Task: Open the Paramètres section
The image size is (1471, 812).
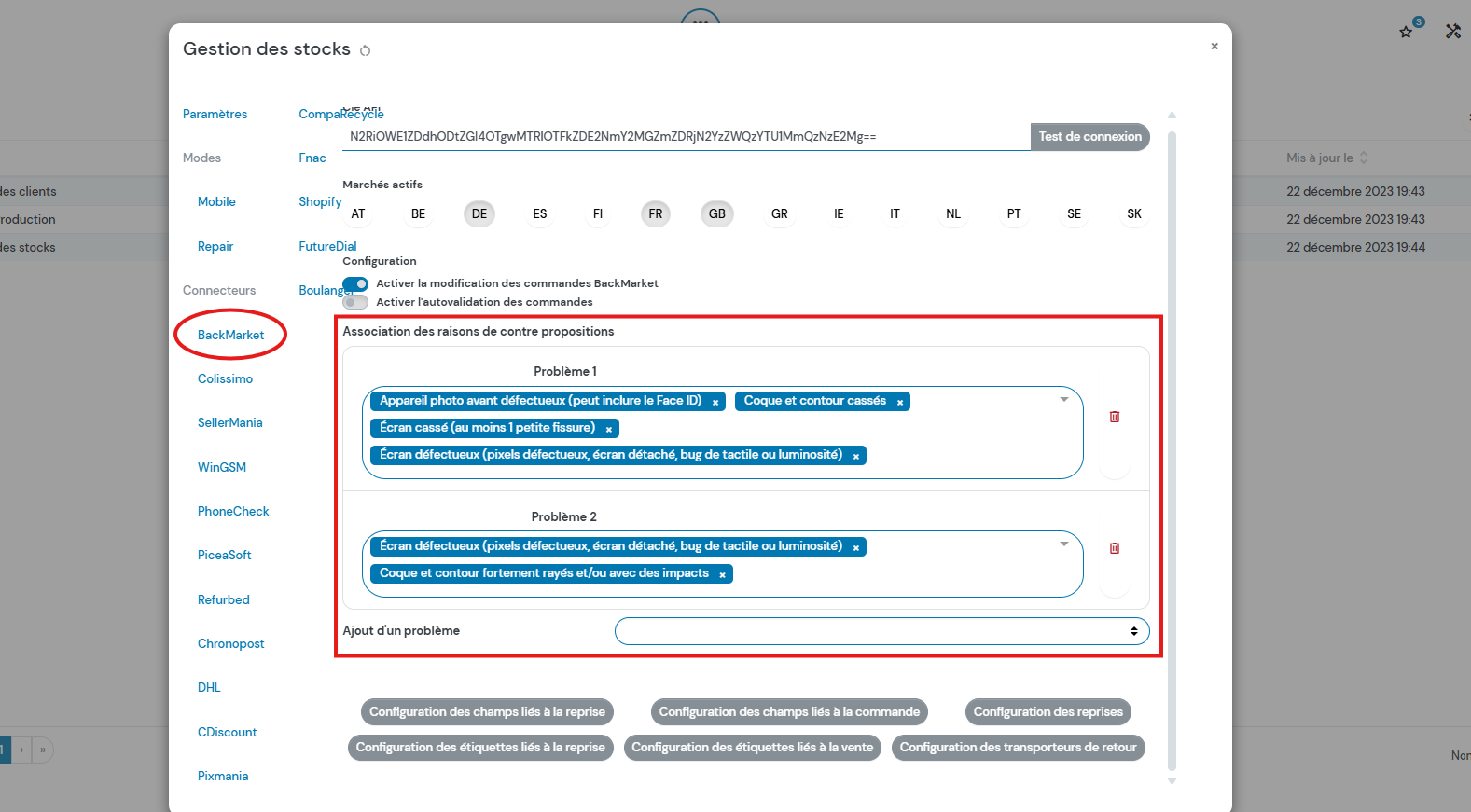Action: coord(215,114)
